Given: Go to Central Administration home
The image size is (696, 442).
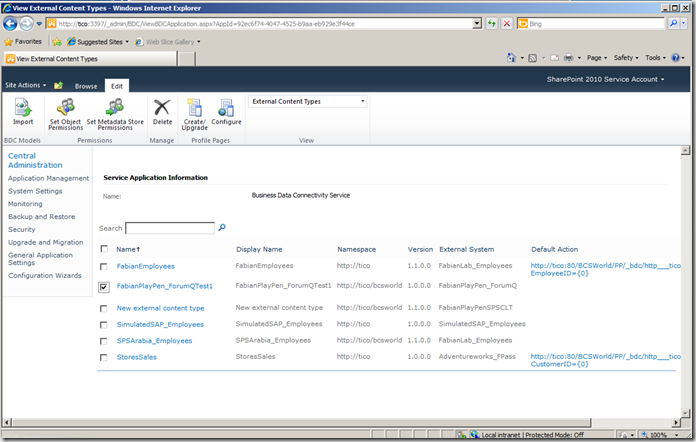Looking at the screenshot, I should pos(35,160).
